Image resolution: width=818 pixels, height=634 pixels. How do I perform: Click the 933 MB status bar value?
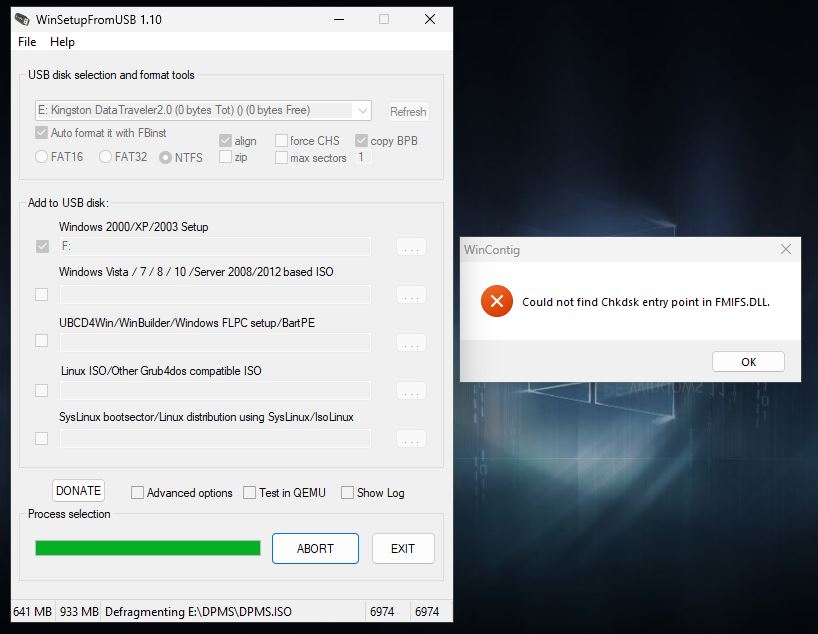click(x=79, y=612)
